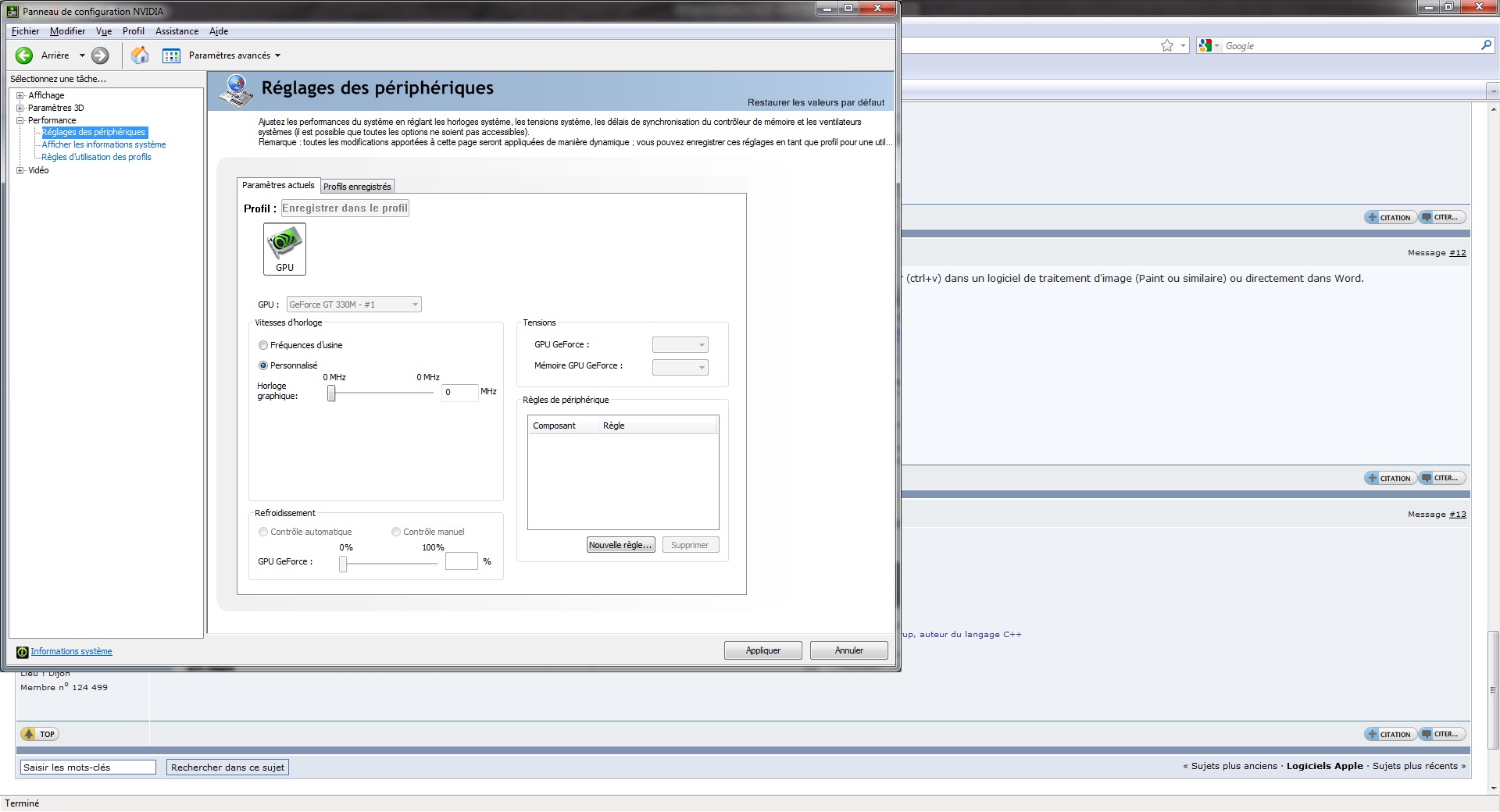Image resolution: width=1500 pixels, height=812 pixels.
Task: Click the Forward arrow icon
Action: [100, 55]
